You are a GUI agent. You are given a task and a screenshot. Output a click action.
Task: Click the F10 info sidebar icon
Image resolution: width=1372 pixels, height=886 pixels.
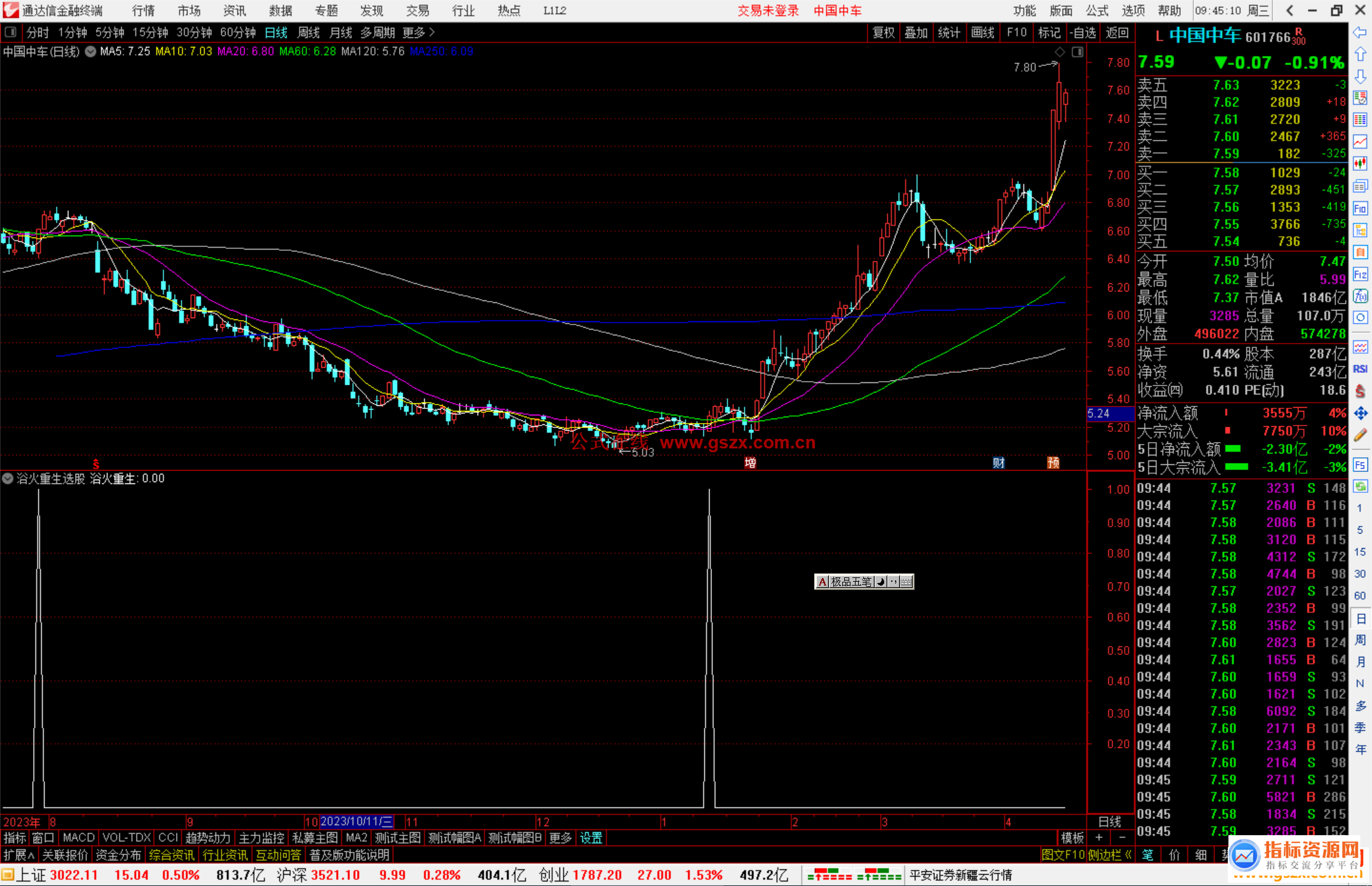click(x=1360, y=208)
